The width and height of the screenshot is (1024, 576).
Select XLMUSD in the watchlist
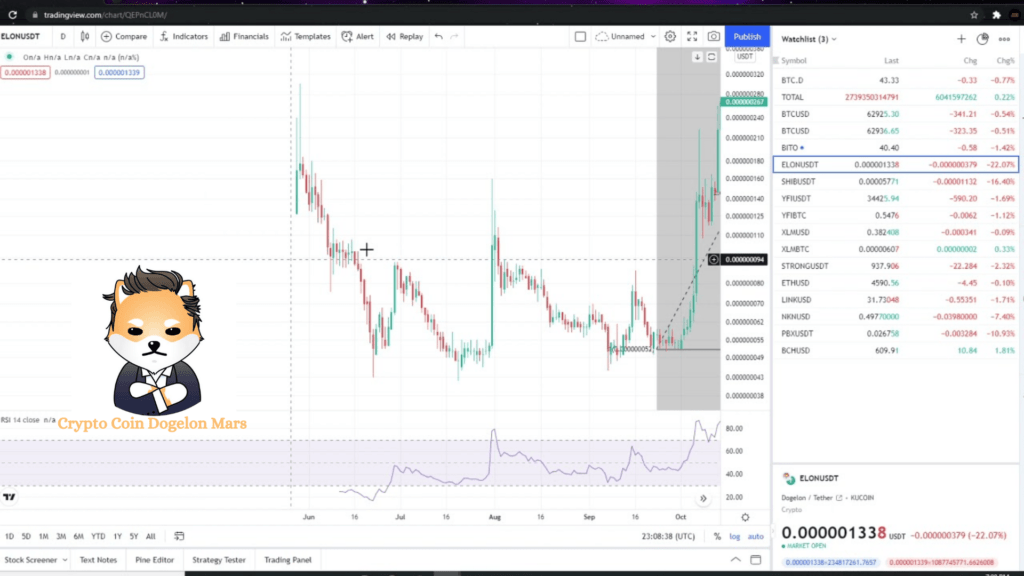coord(895,232)
